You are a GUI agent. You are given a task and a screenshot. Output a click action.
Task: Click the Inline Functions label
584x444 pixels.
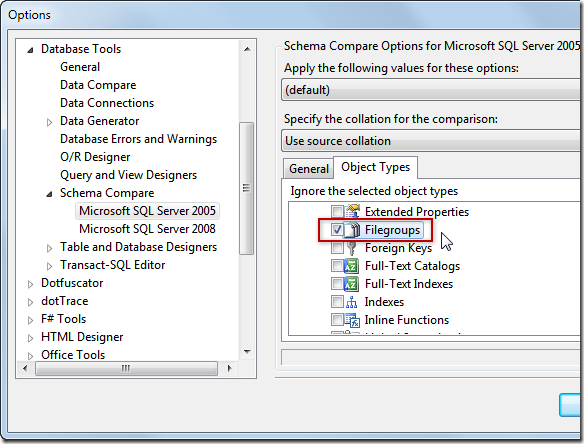406,320
